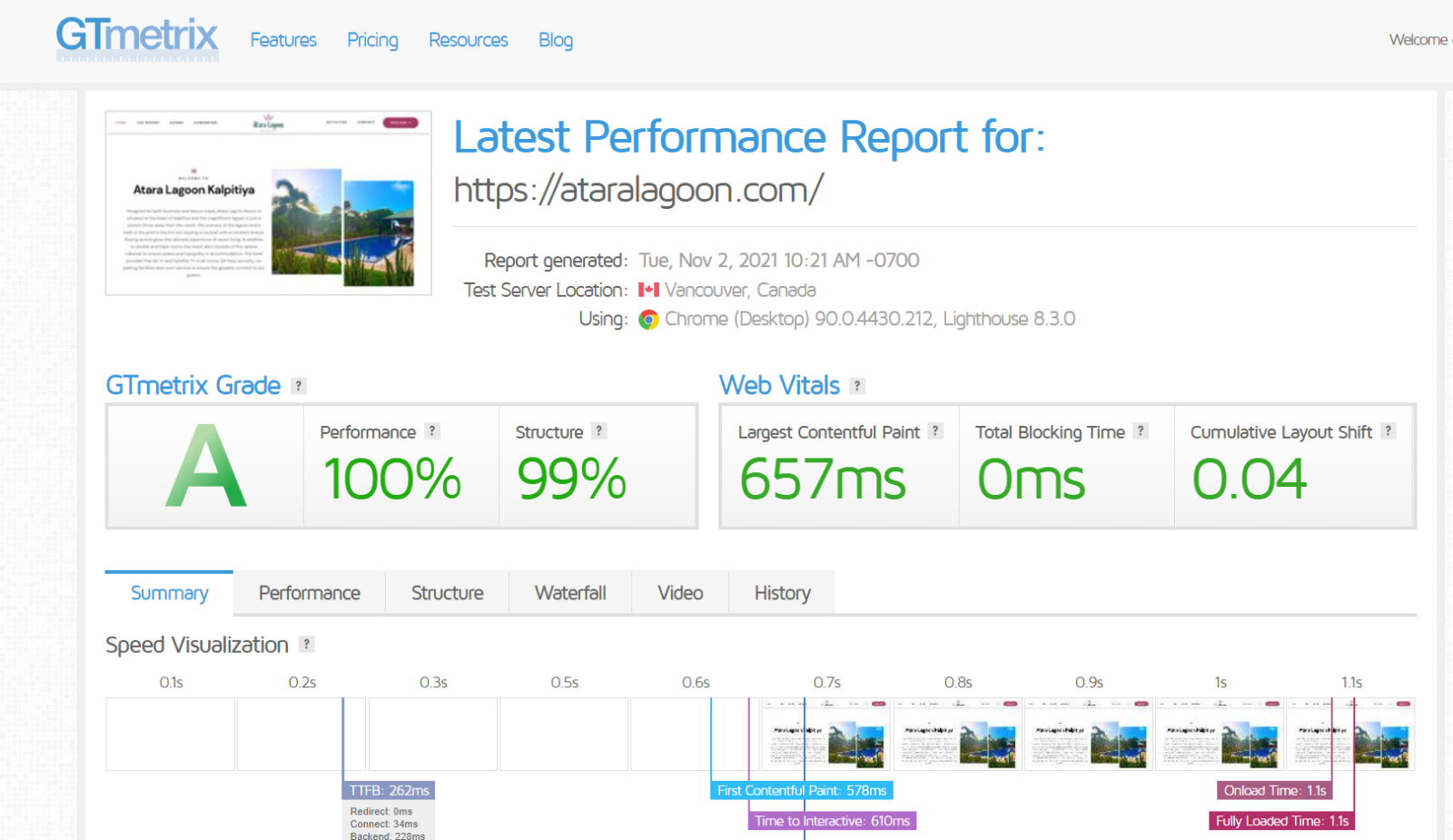Open the Performance score help icon
Image resolution: width=1453 pixels, height=840 pixels.
pos(433,431)
